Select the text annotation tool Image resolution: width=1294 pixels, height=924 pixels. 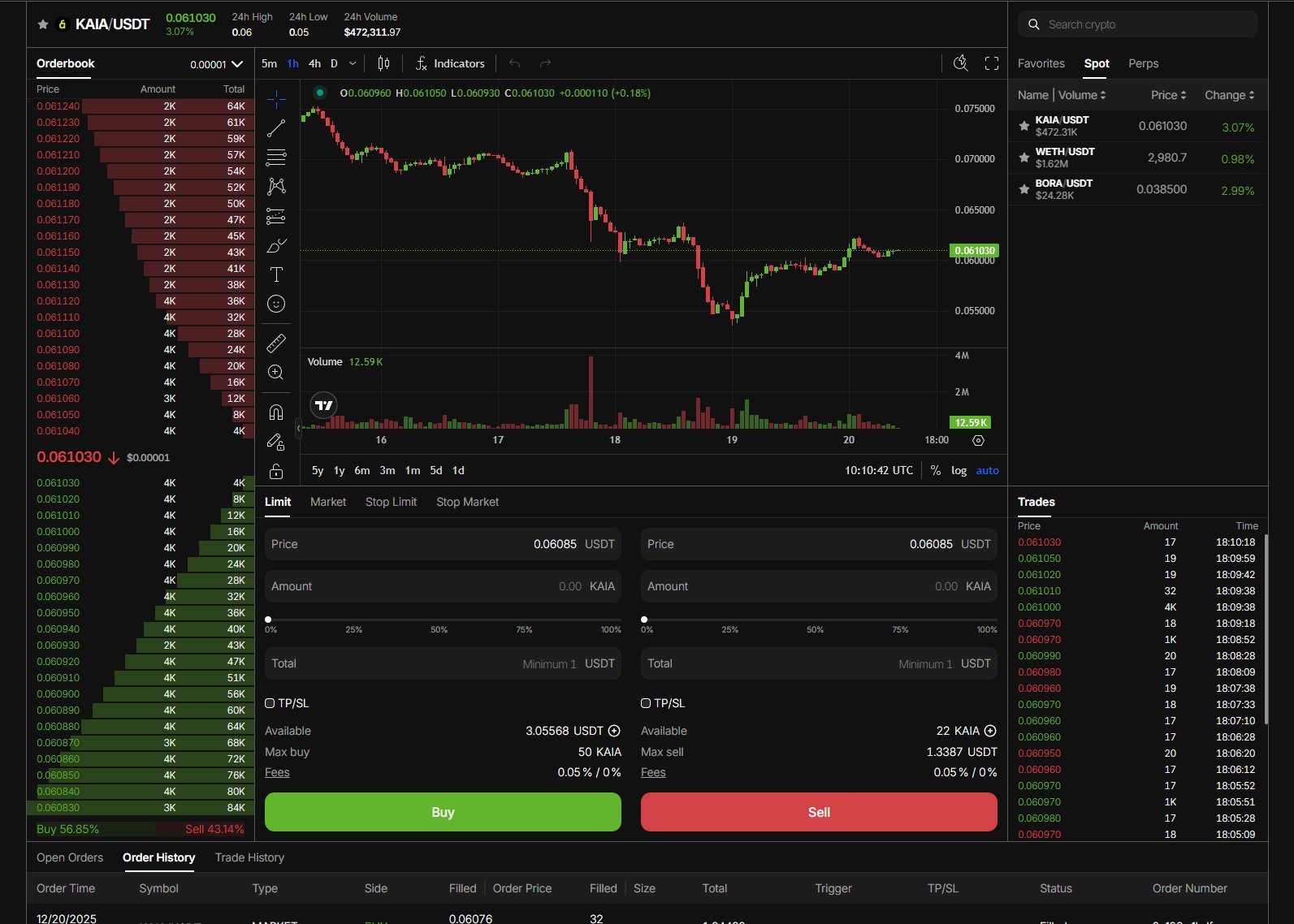coord(276,274)
